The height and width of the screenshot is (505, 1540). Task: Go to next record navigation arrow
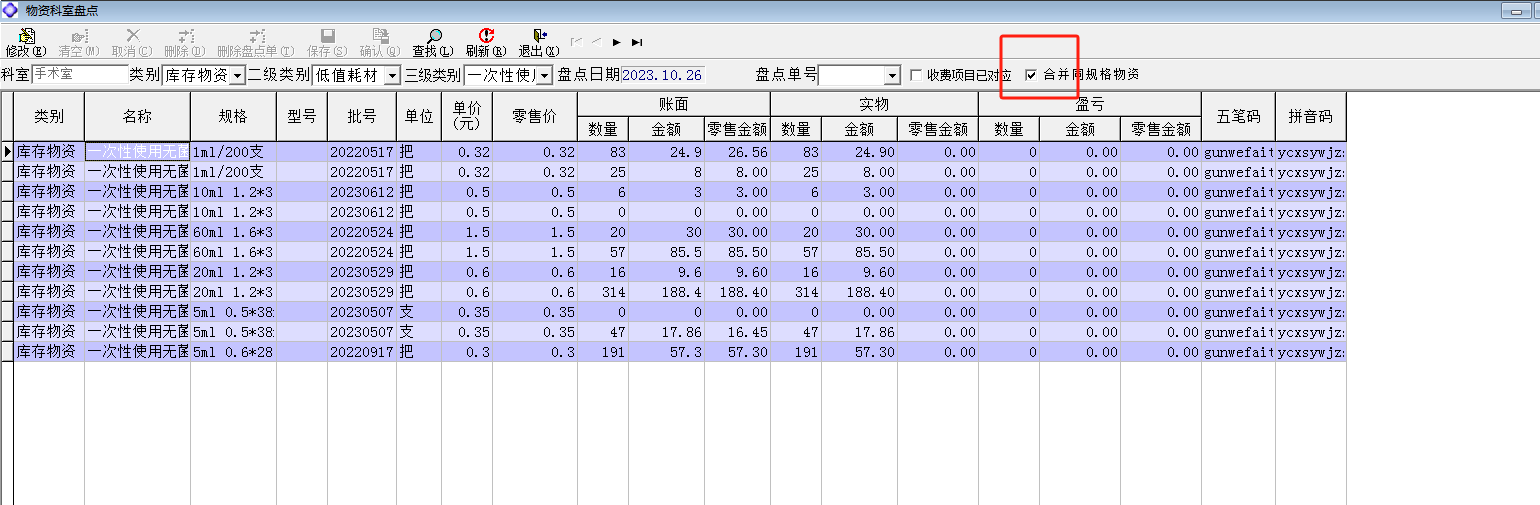point(617,42)
